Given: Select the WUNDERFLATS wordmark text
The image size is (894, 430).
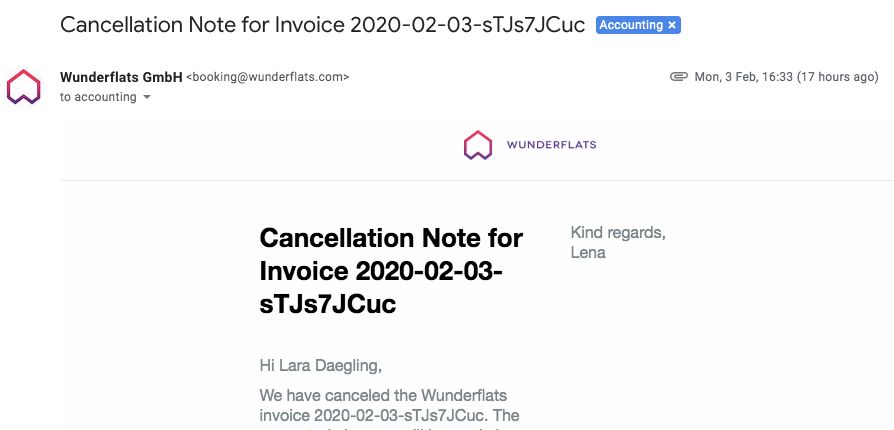Looking at the screenshot, I should coord(551,145).
